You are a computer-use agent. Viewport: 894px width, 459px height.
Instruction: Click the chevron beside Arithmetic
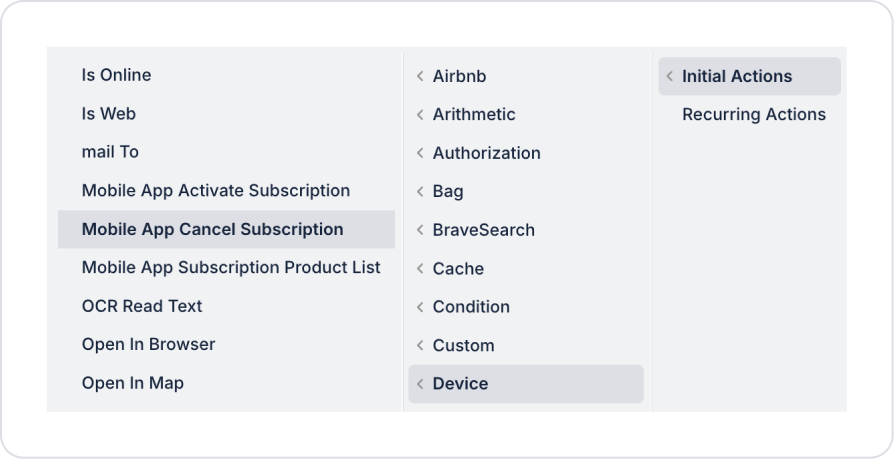tap(420, 115)
